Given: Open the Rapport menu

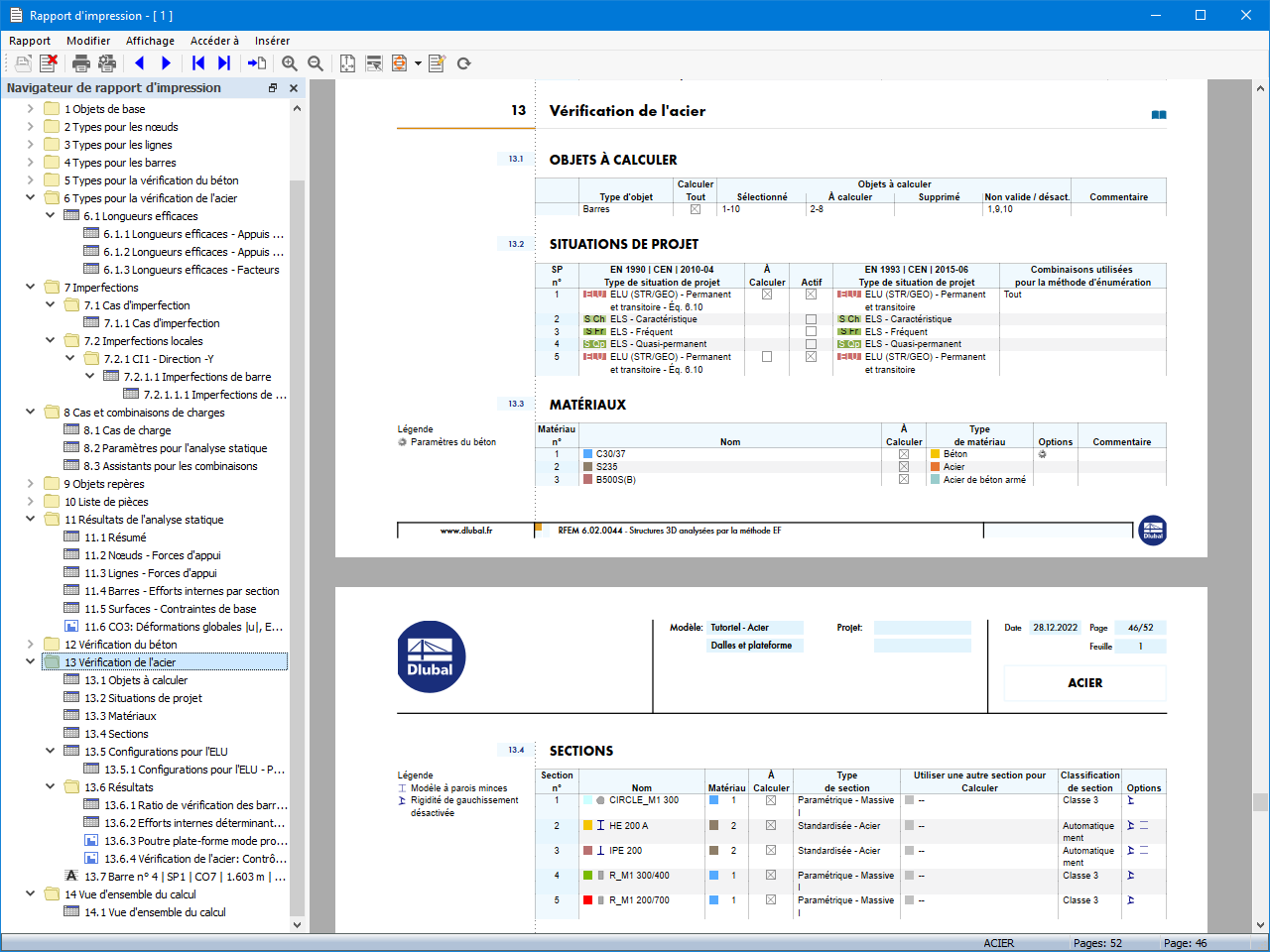Looking at the screenshot, I should click(30, 41).
